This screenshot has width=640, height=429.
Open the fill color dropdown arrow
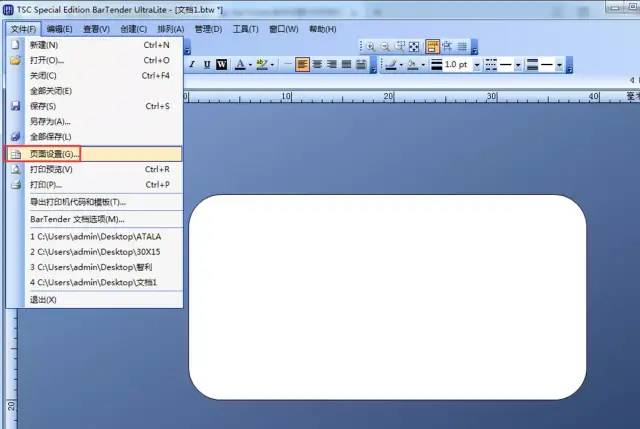[423, 65]
